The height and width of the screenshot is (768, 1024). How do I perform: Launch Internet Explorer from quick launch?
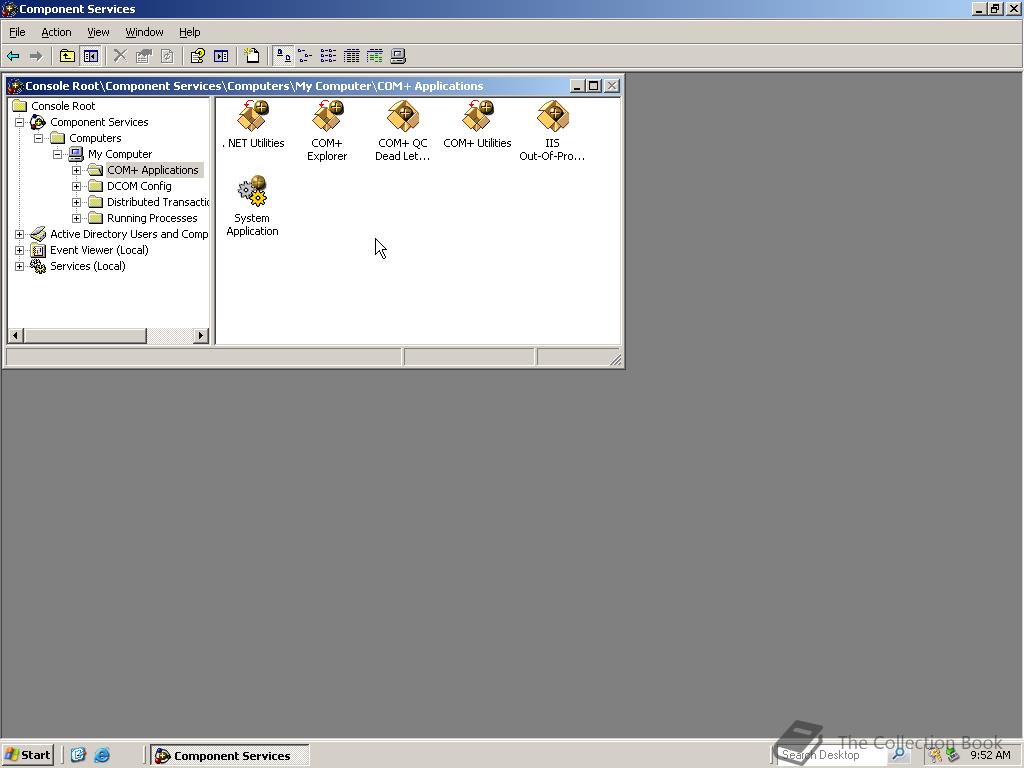pos(102,755)
